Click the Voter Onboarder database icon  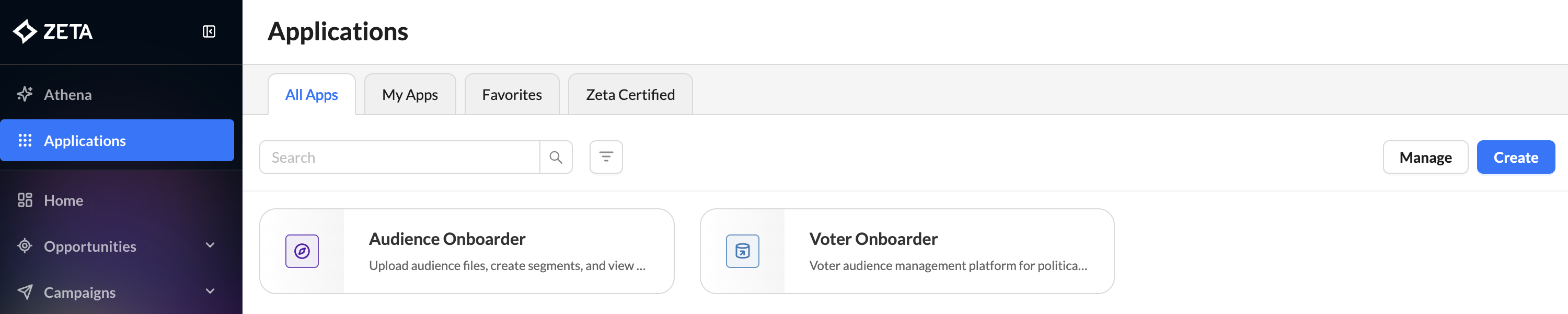743,251
